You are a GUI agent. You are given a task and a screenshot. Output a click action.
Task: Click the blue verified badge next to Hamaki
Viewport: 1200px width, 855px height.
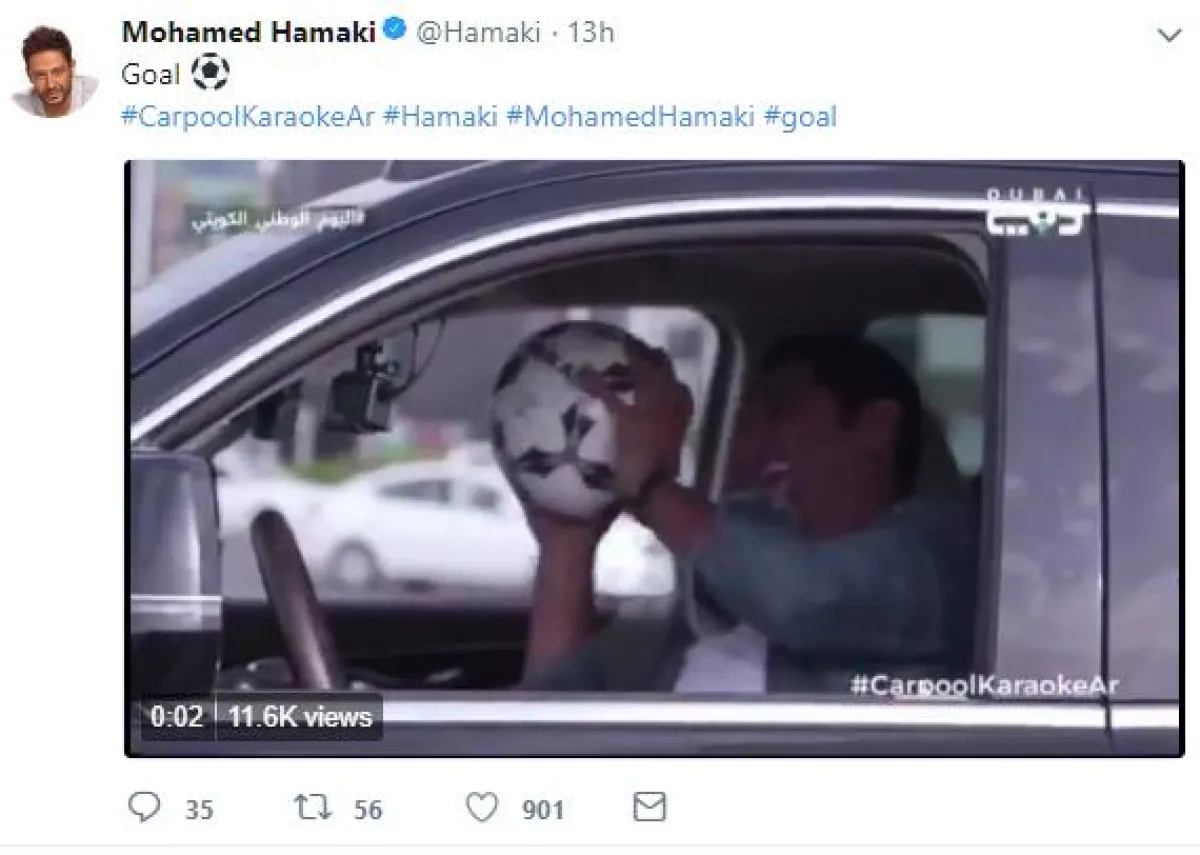point(394,32)
